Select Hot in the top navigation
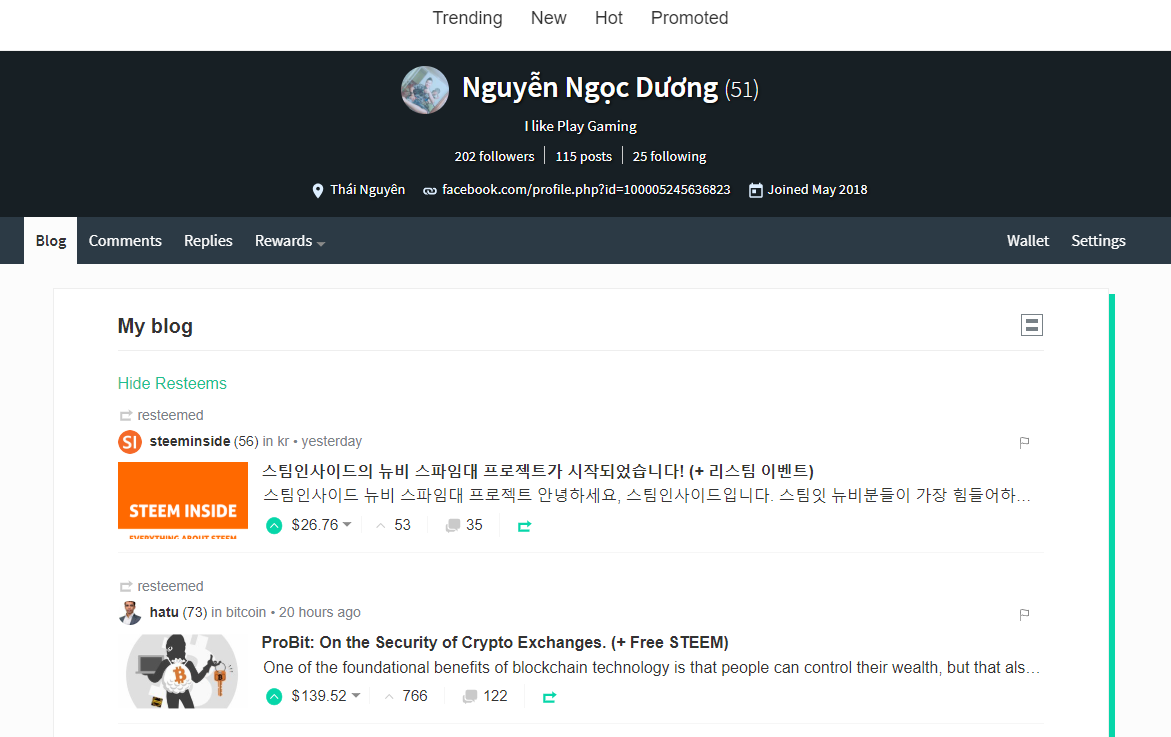1171x737 pixels. pos(608,18)
